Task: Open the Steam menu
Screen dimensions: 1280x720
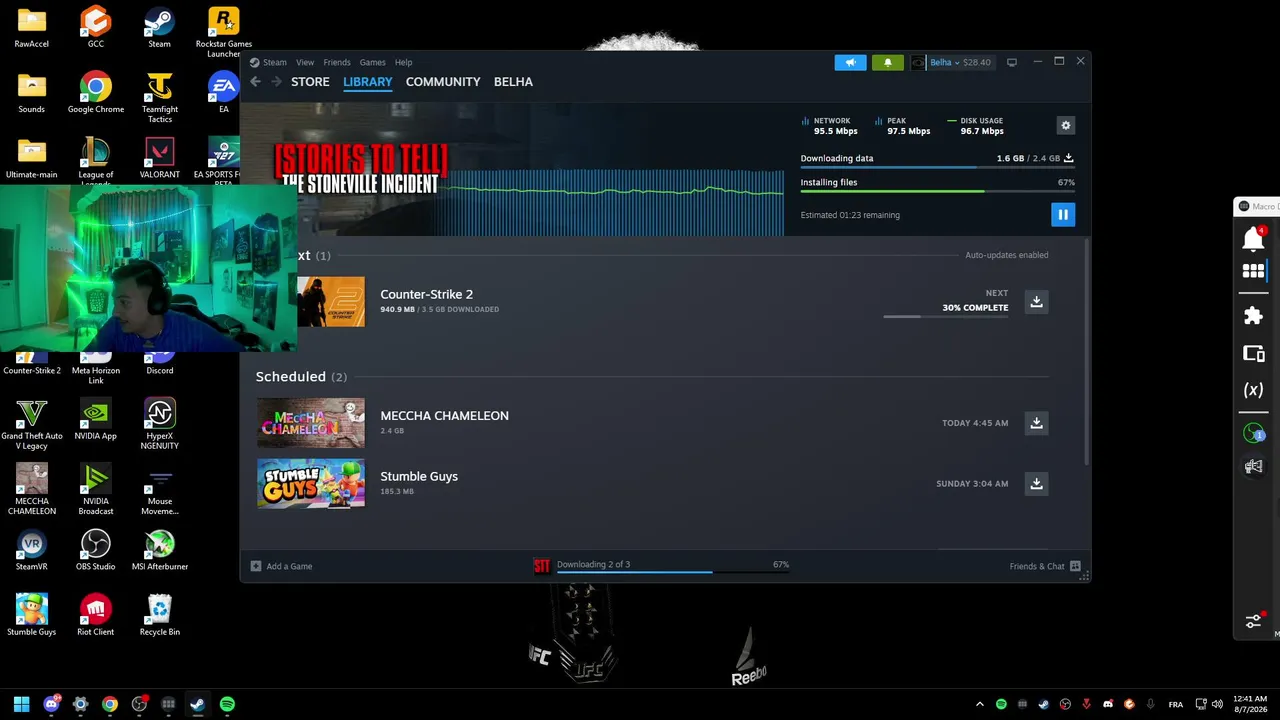Action: [x=274, y=62]
